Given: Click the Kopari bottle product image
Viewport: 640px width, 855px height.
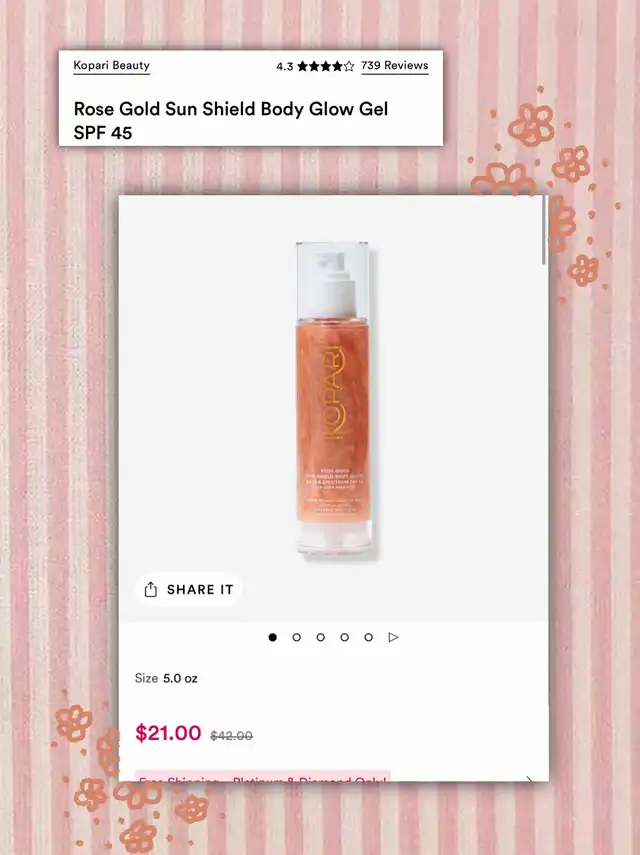Looking at the screenshot, I should pyautogui.click(x=334, y=398).
